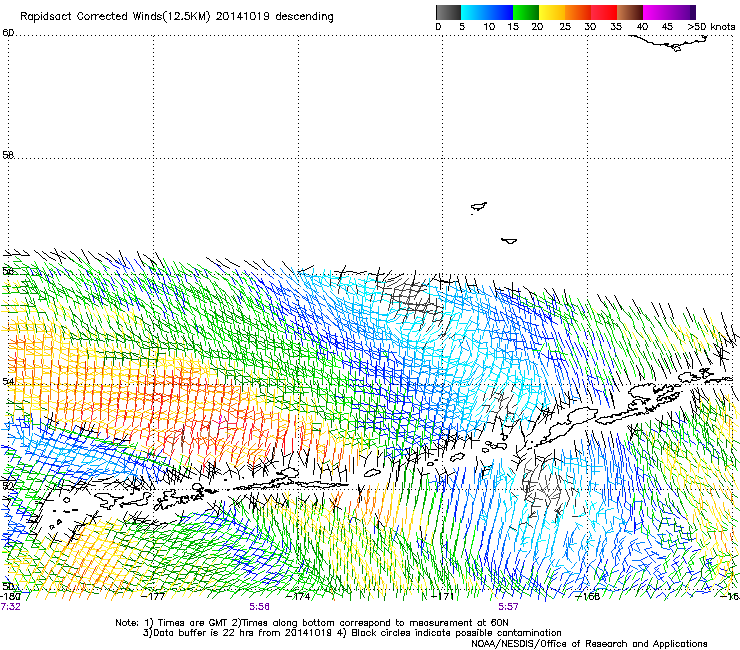Click the brown 35-40 knots legend swatch

630,12
